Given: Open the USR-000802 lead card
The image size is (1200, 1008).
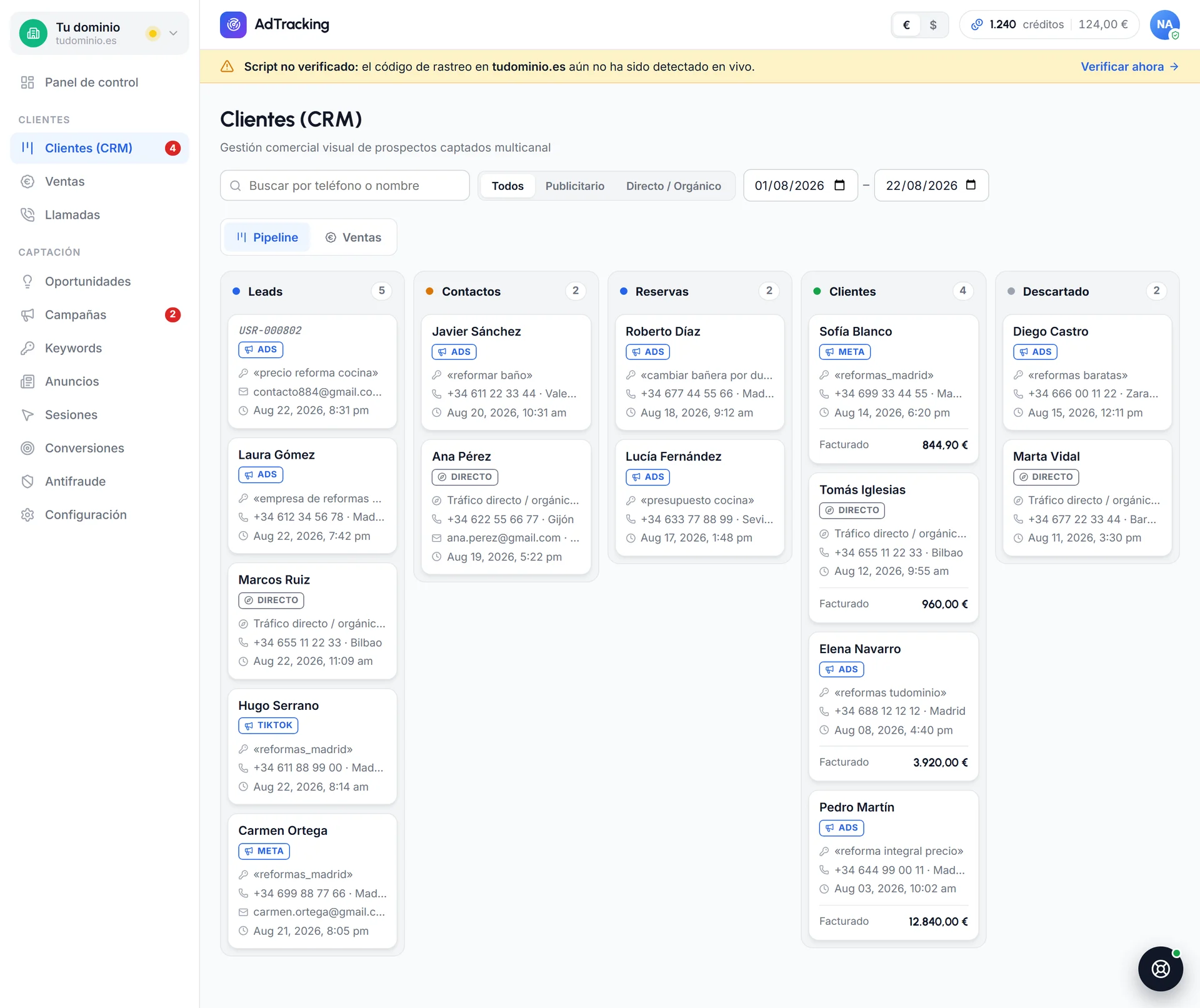Looking at the screenshot, I should click(312, 371).
